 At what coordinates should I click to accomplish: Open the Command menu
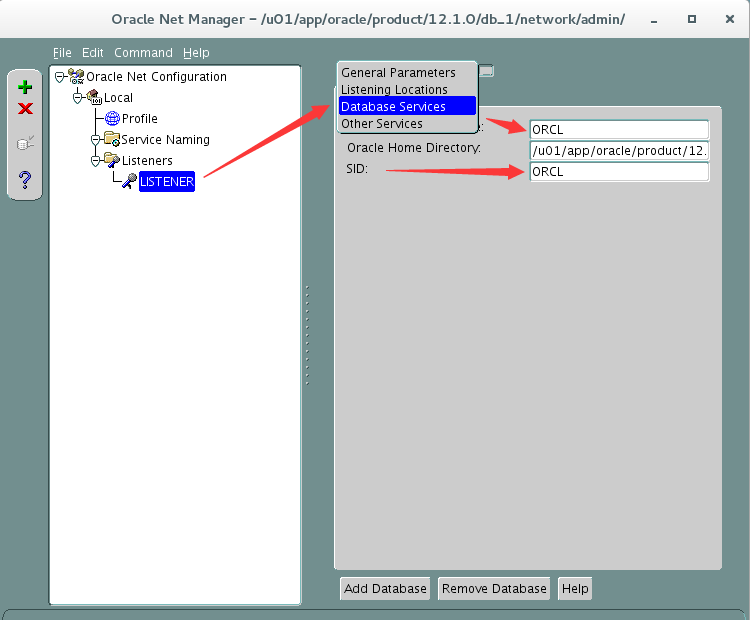(143, 53)
